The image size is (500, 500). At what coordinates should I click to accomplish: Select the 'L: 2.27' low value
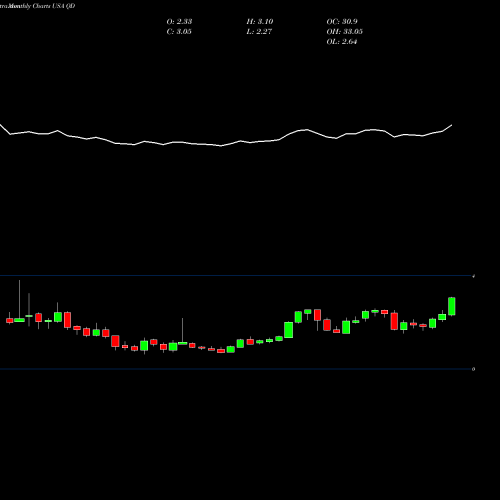click(x=259, y=31)
